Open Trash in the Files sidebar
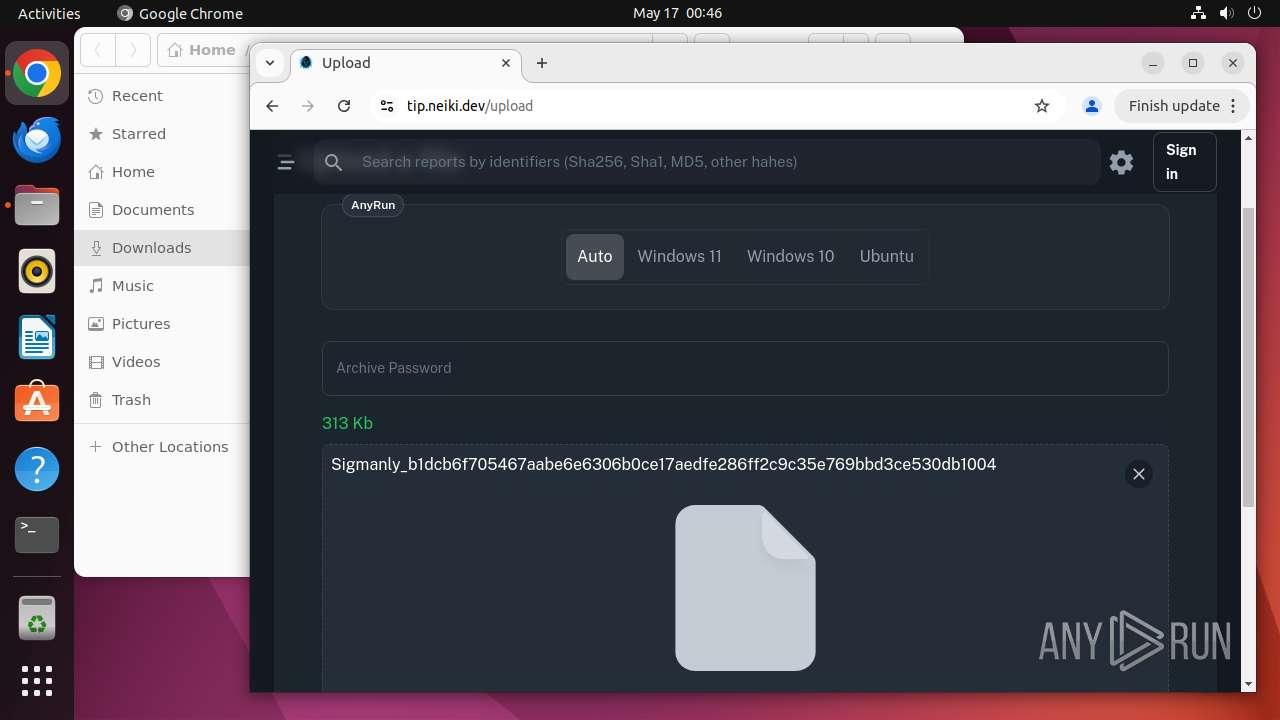This screenshot has height=720, width=1280. [x=162, y=400]
